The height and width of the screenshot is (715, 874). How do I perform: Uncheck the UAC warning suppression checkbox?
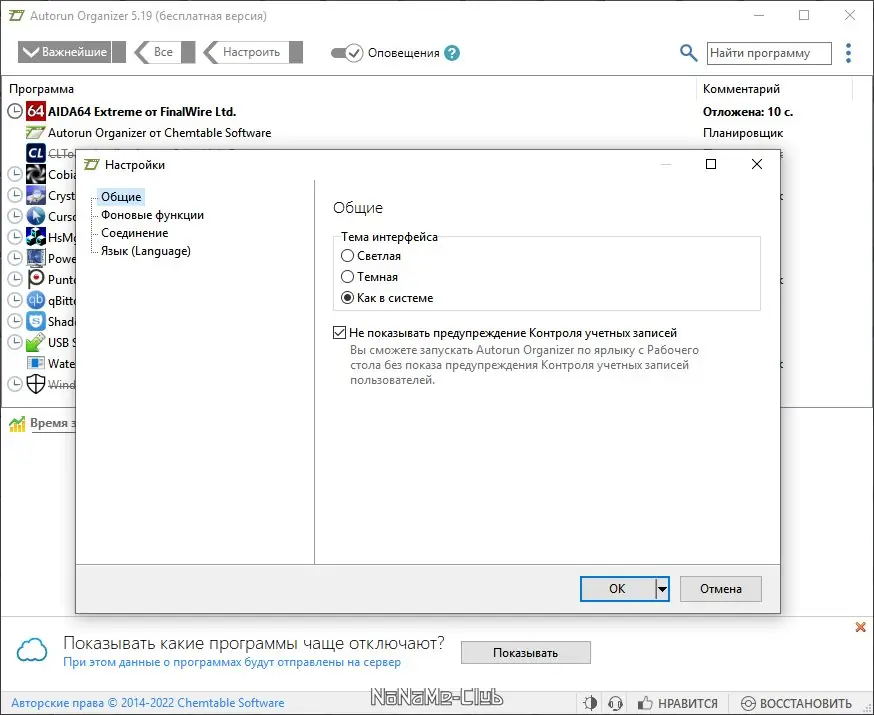339,333
